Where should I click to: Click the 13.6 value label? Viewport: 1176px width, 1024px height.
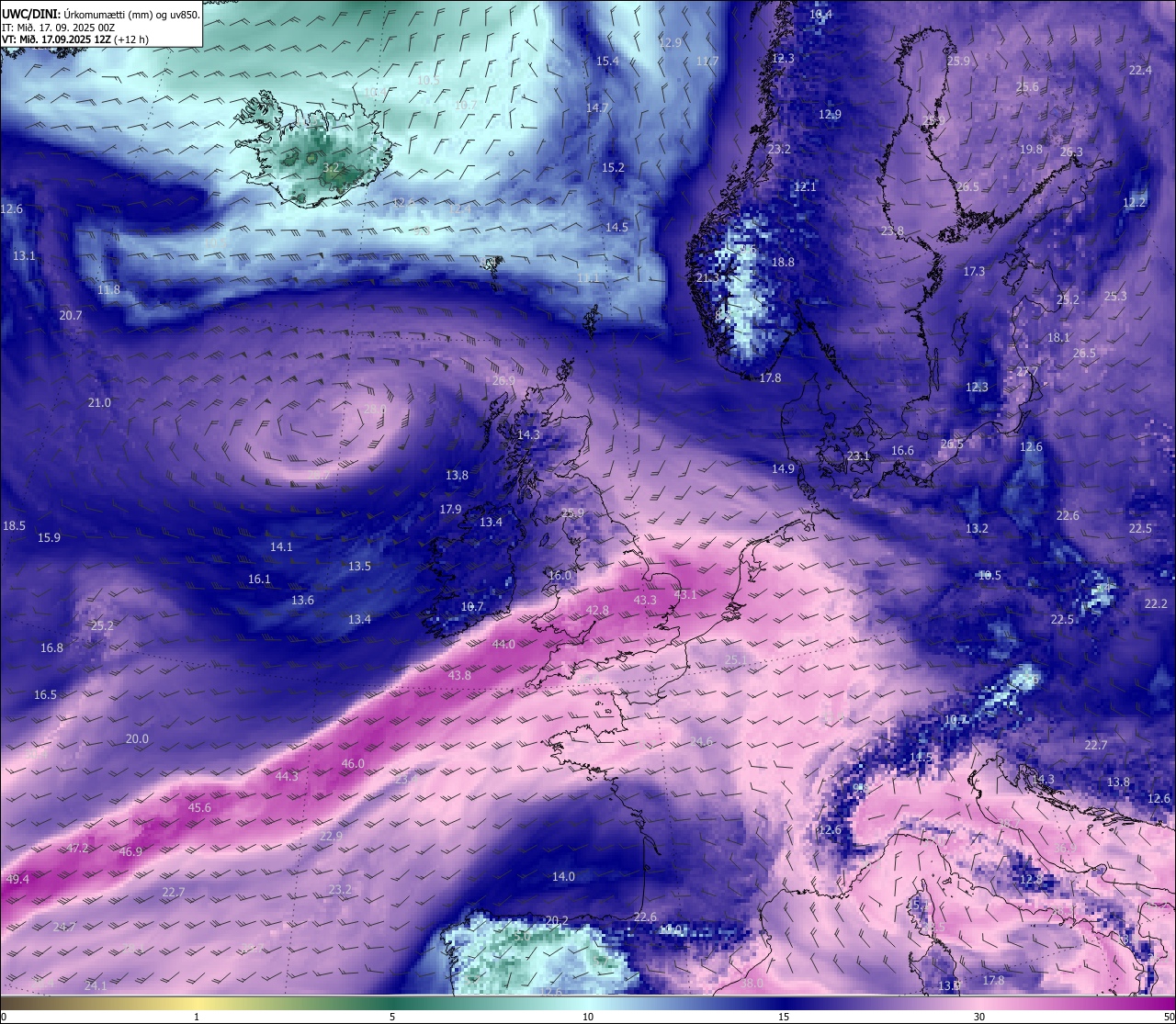click(x=302, y=600)
